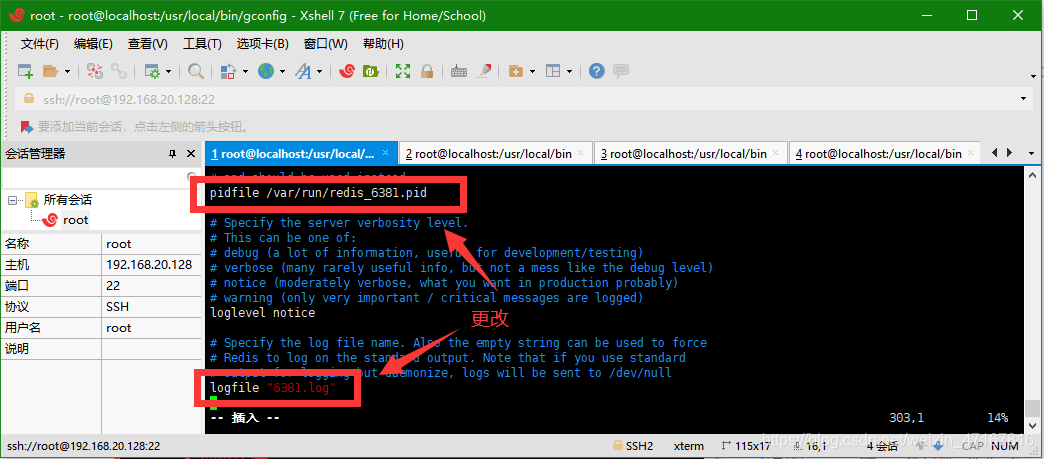This screenshot has height=459, width=1044.
Task: Open the tab list dropdown arrow
Action: (x=1029, y=153)
